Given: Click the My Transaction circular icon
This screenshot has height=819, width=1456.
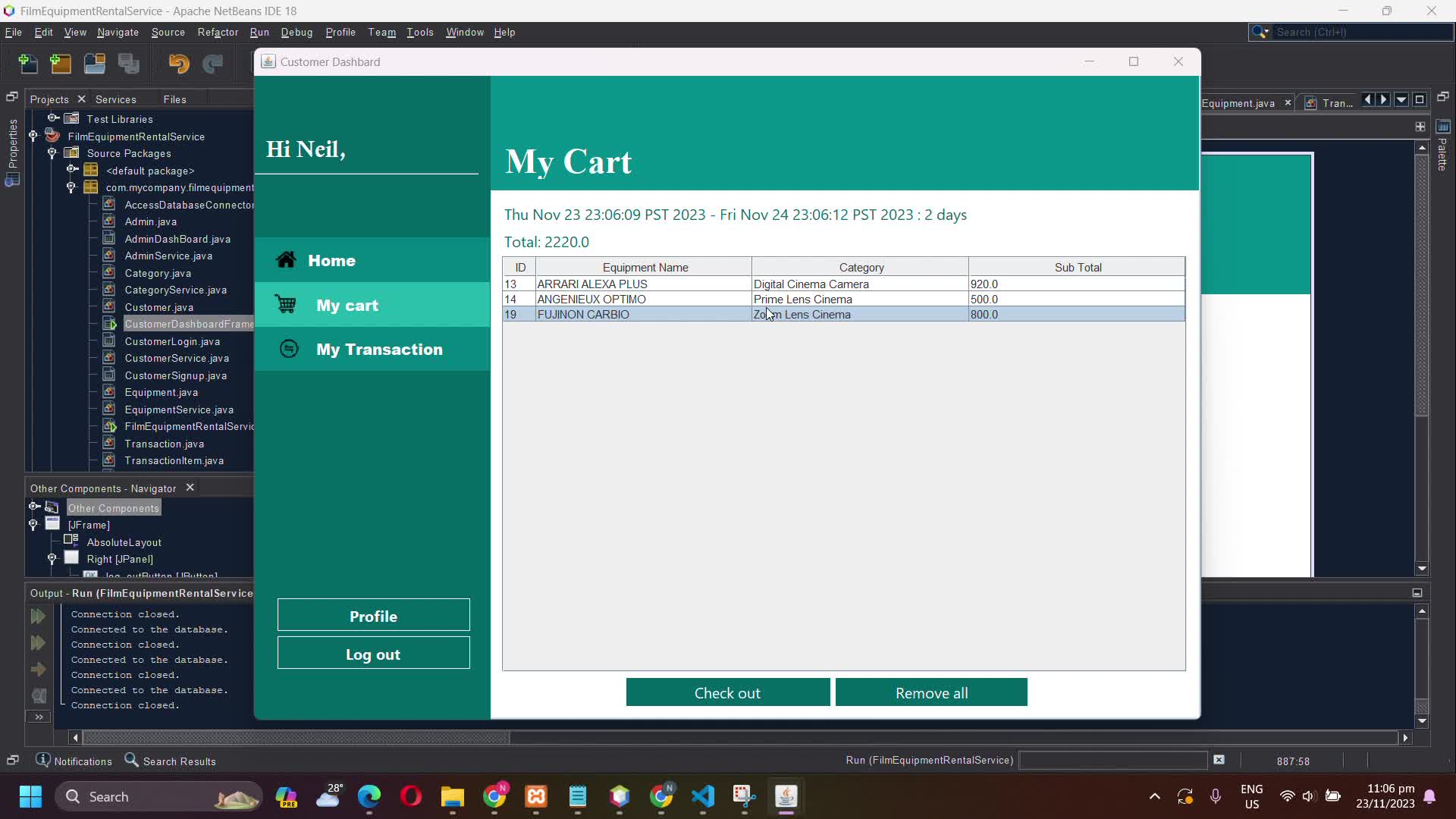Looking at the screenshot, I should 289,349.
